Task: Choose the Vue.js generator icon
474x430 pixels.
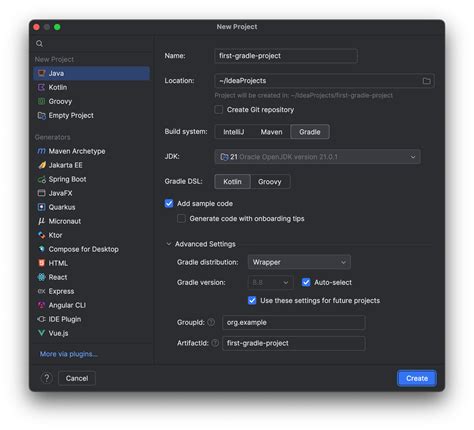Action: (41, 333)
